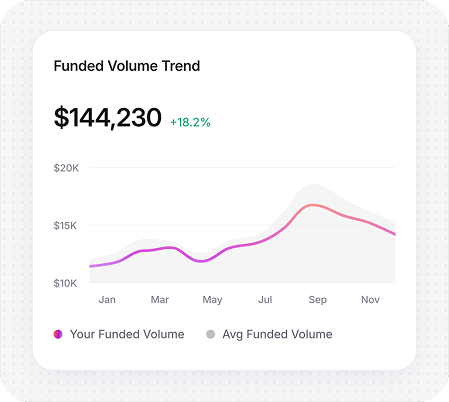Select the Jan label on x-axis
This screenshot has width=449, height=402.
tap(107, 300)
